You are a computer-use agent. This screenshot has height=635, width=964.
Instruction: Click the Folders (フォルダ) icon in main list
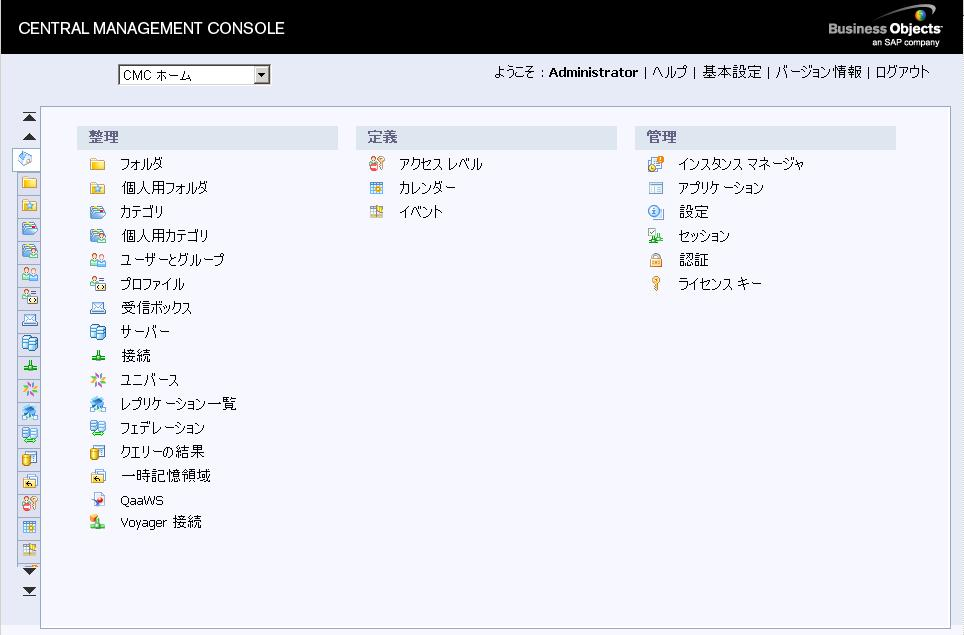point(97,164)
